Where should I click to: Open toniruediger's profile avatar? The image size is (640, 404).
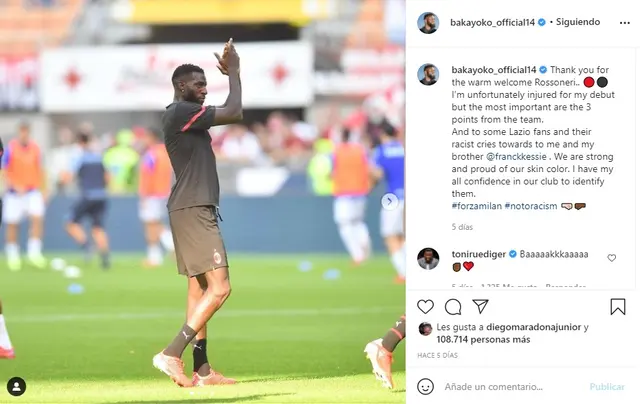pos(428,259)
